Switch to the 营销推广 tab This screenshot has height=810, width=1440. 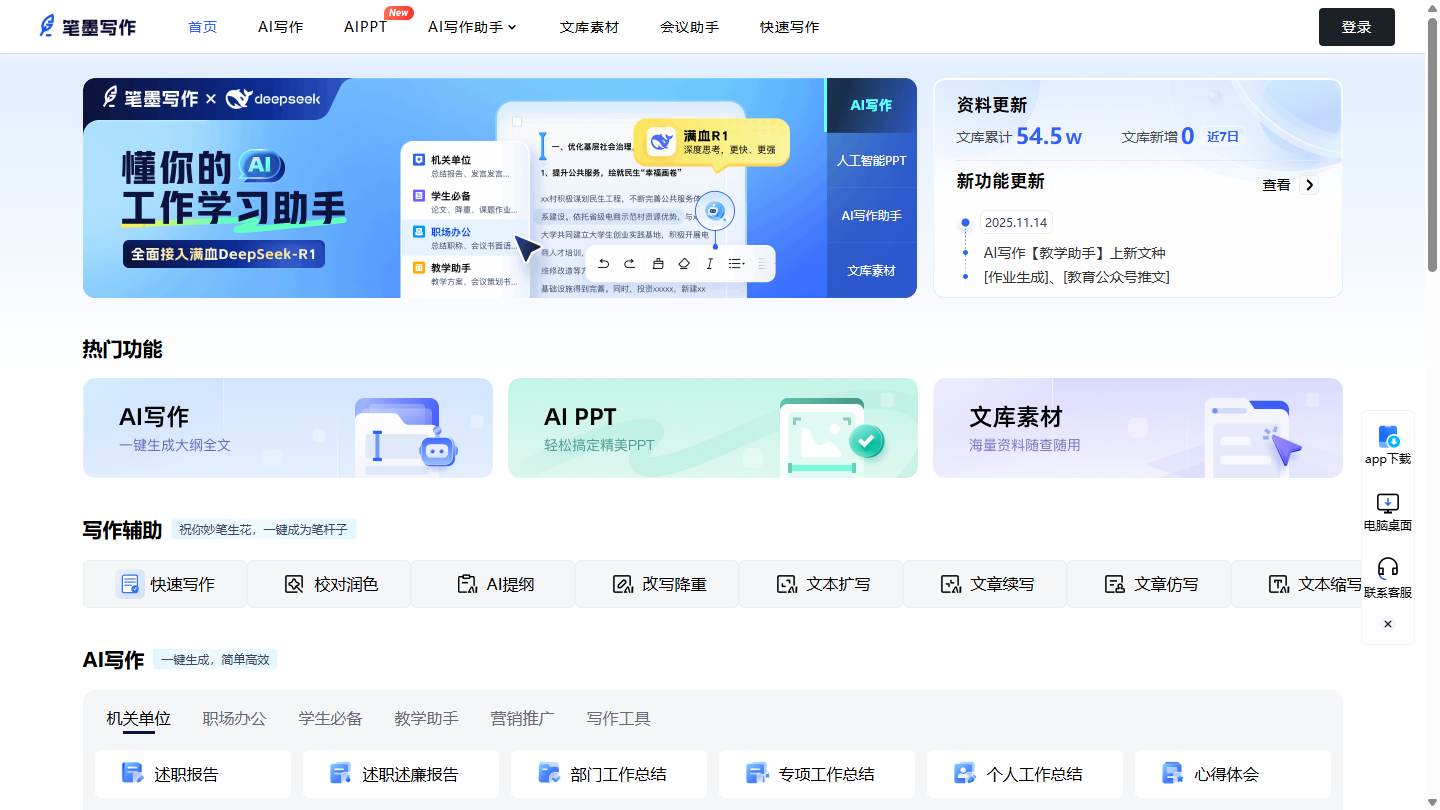523,718
